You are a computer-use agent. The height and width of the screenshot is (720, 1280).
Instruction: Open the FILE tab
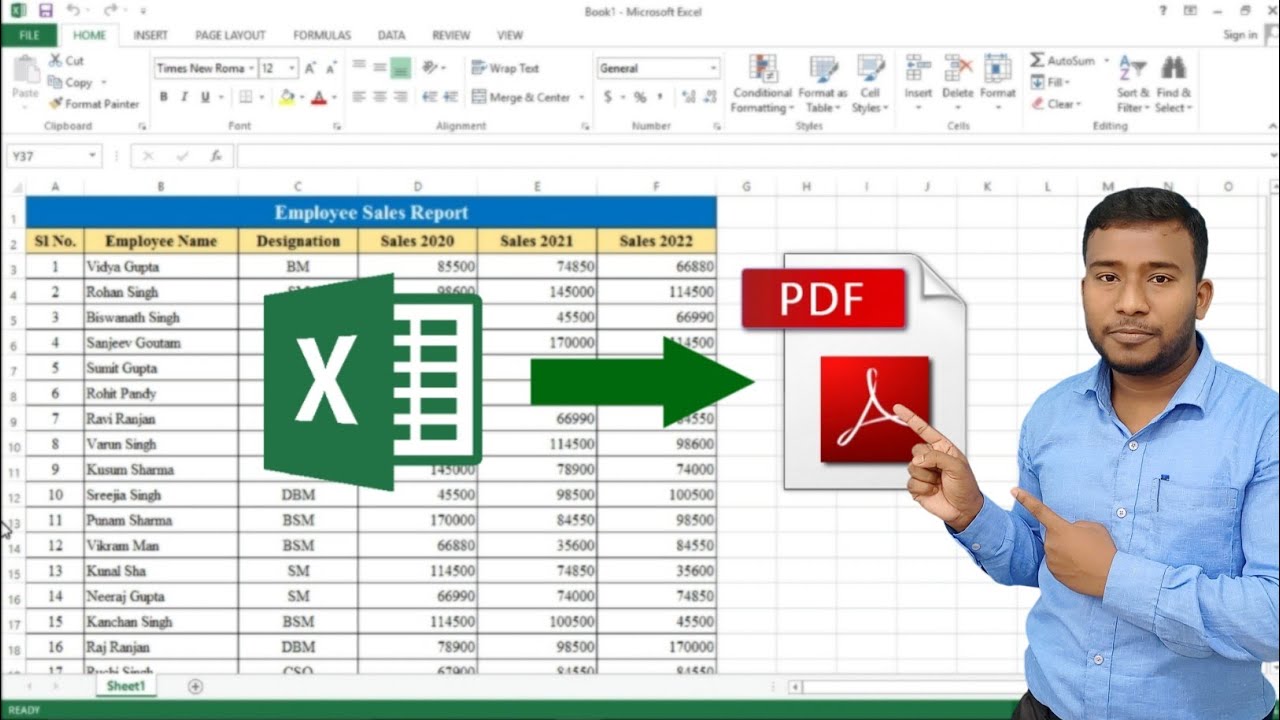click(x=29, y=35)
